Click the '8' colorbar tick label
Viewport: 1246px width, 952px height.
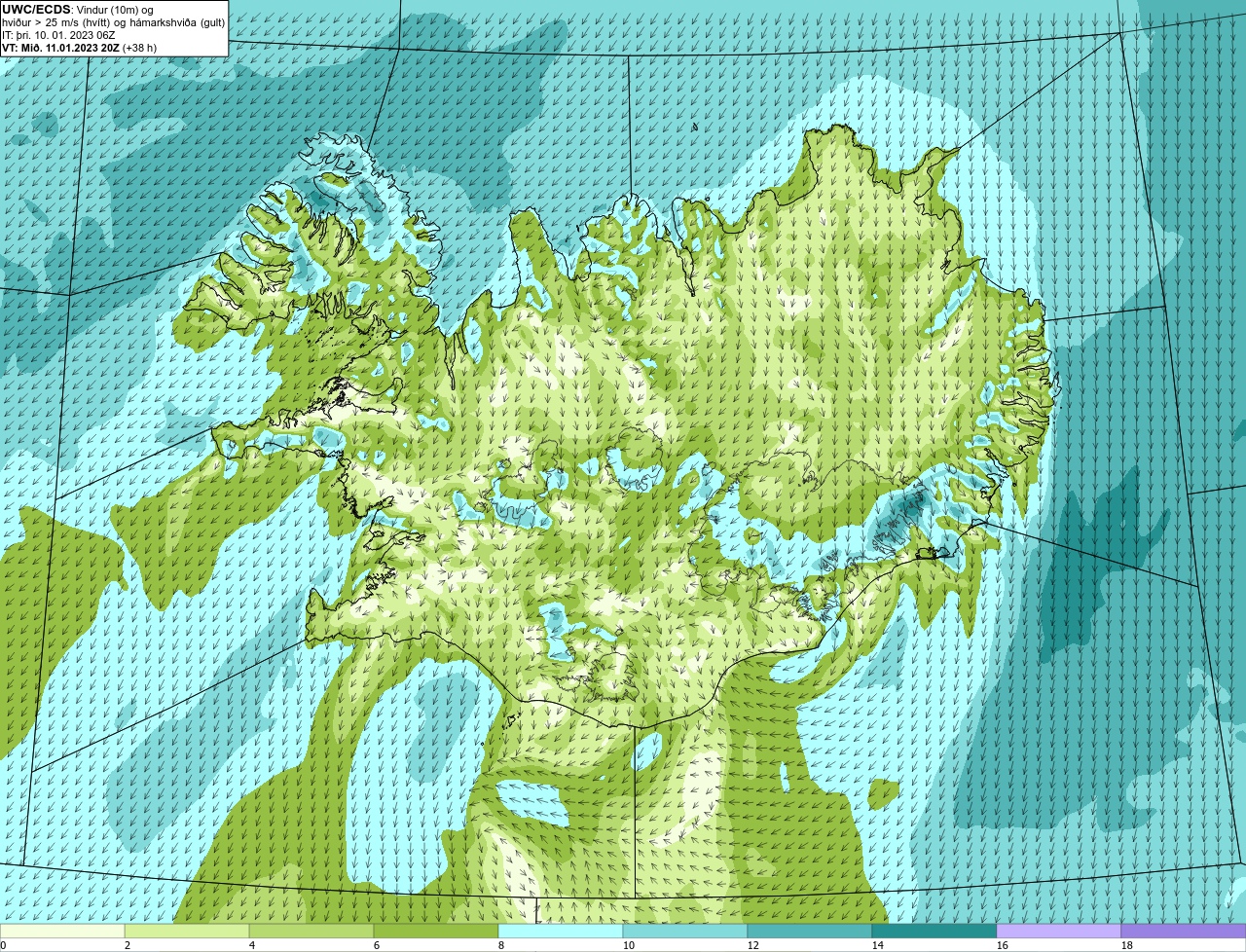(x=501, y=945)
